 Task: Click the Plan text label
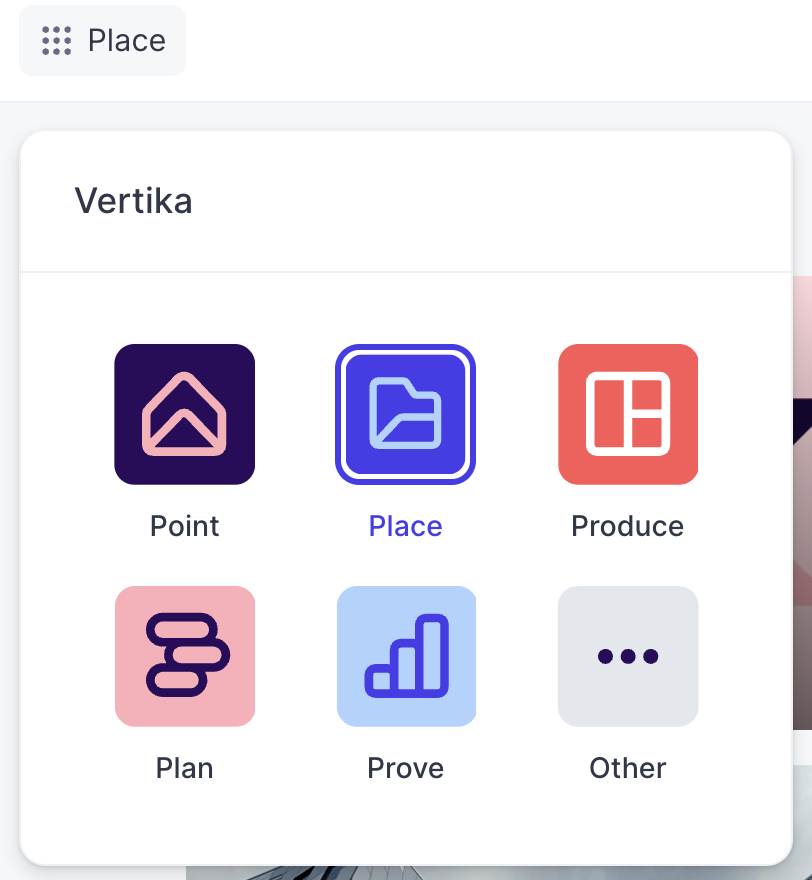(x=184, y=767)
